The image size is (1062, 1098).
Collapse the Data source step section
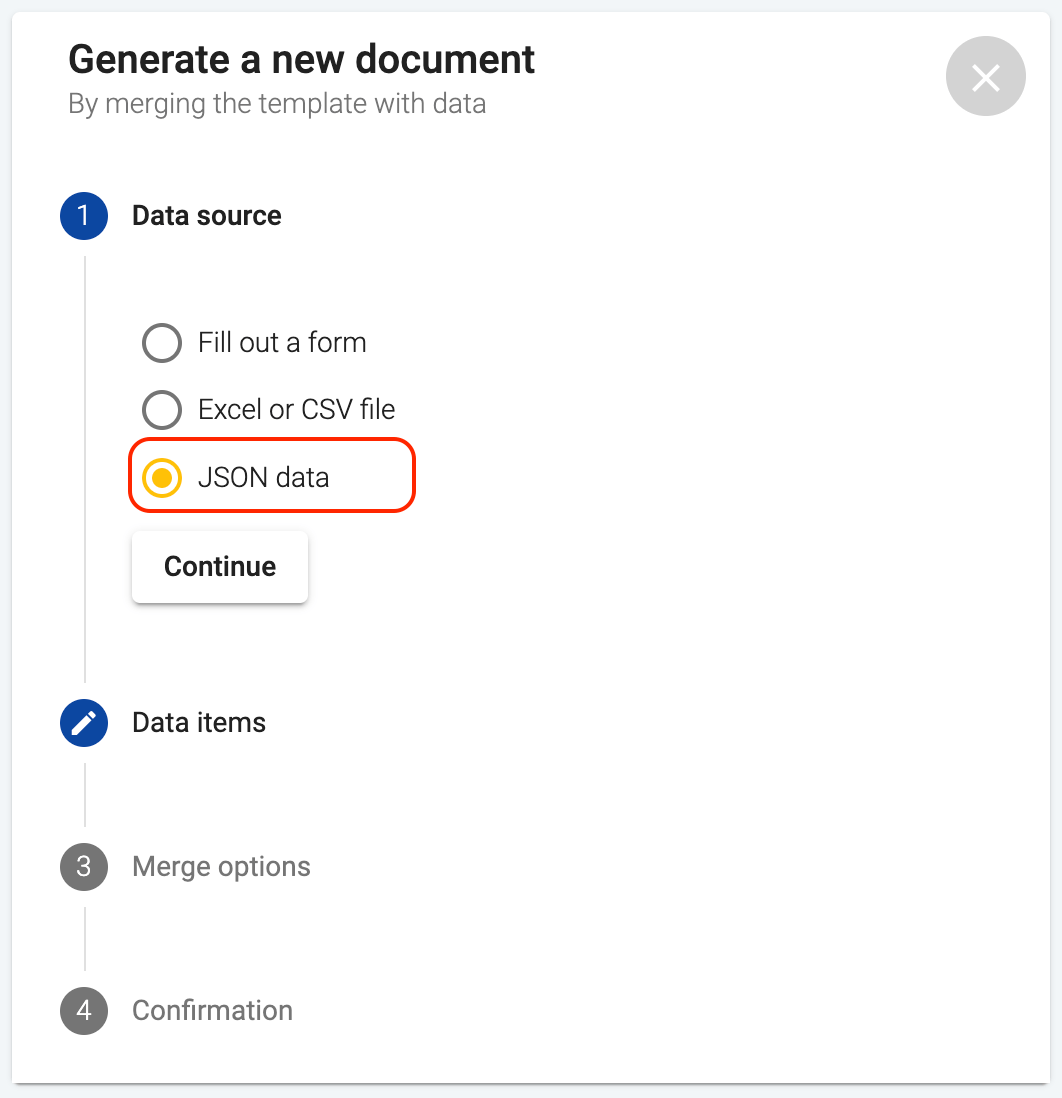pyautogui.click(x=206, y=215)
